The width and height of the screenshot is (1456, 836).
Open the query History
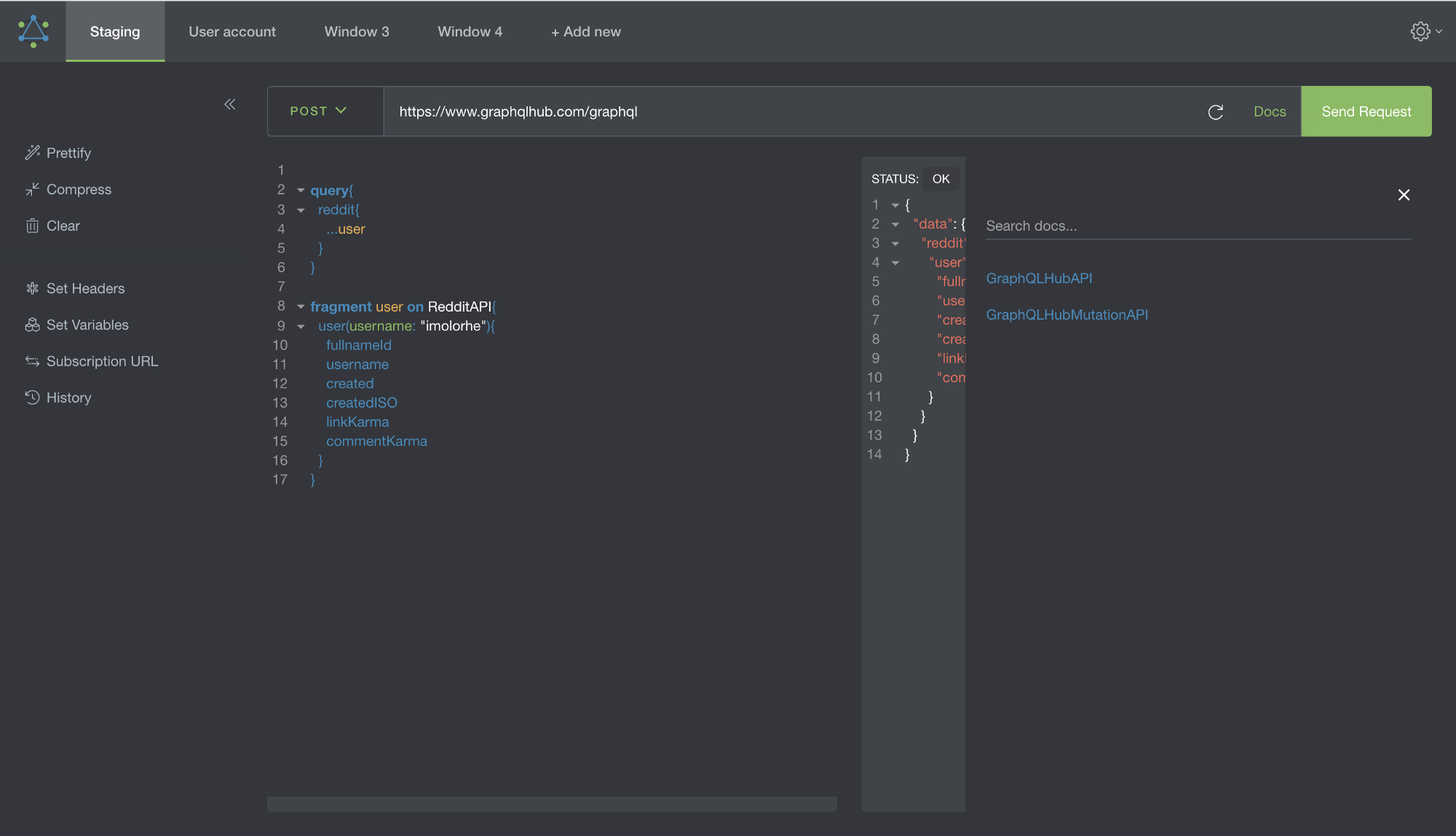click(x=68, y=398)
